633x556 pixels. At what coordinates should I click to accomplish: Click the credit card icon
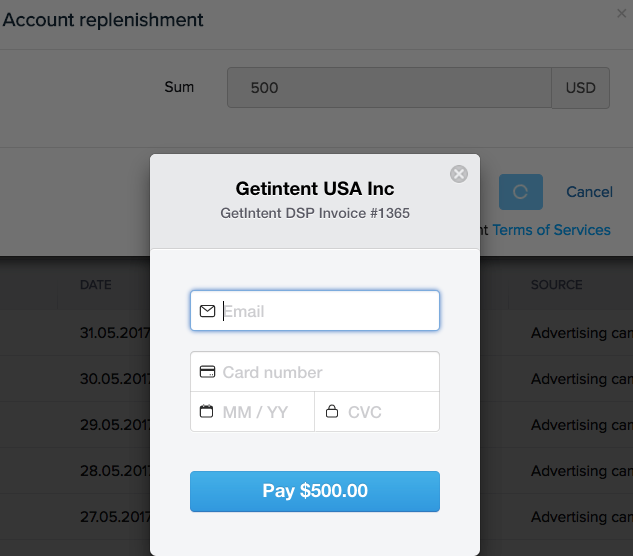point(207,372)
